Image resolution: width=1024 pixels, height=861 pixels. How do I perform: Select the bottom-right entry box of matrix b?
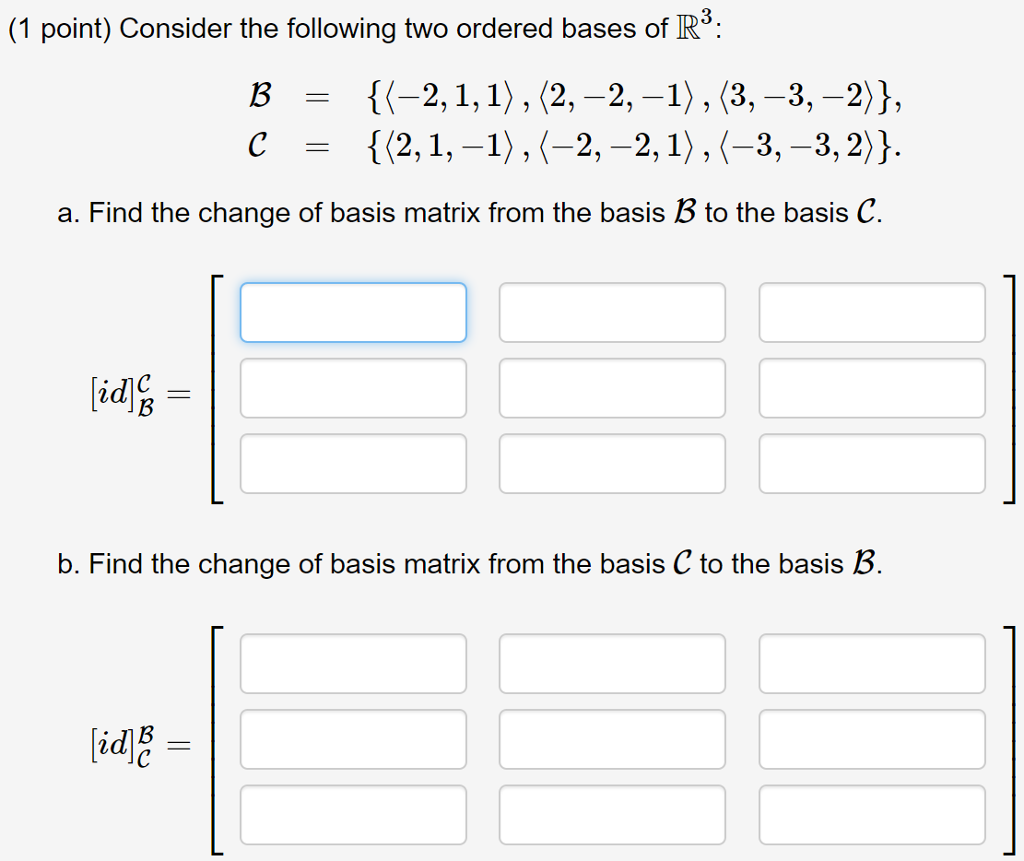(872, 814)
